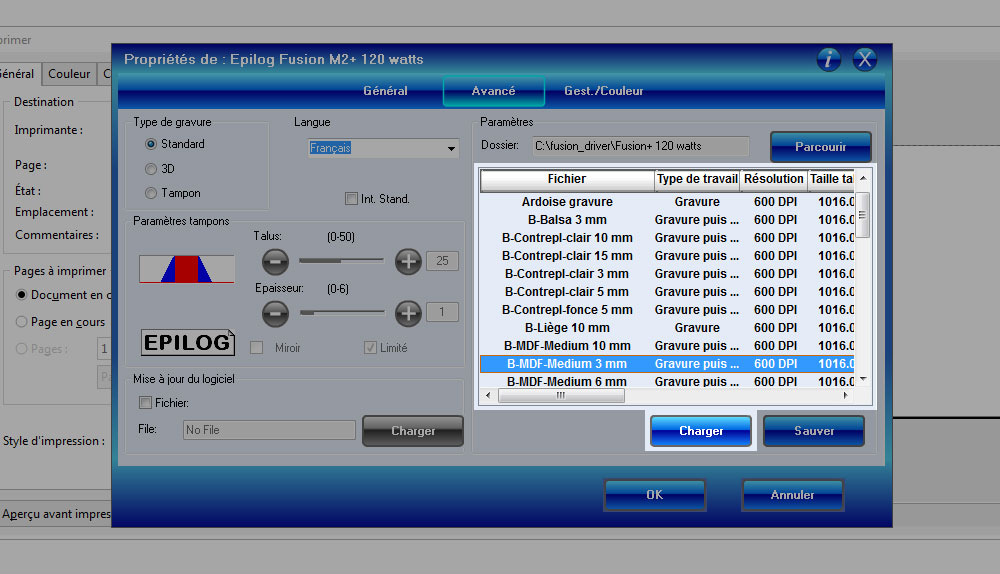This screenshot has width=1000, height=574.
Task: Select the B-Balsa 3 mm row
Action: (x=667, y=219)
